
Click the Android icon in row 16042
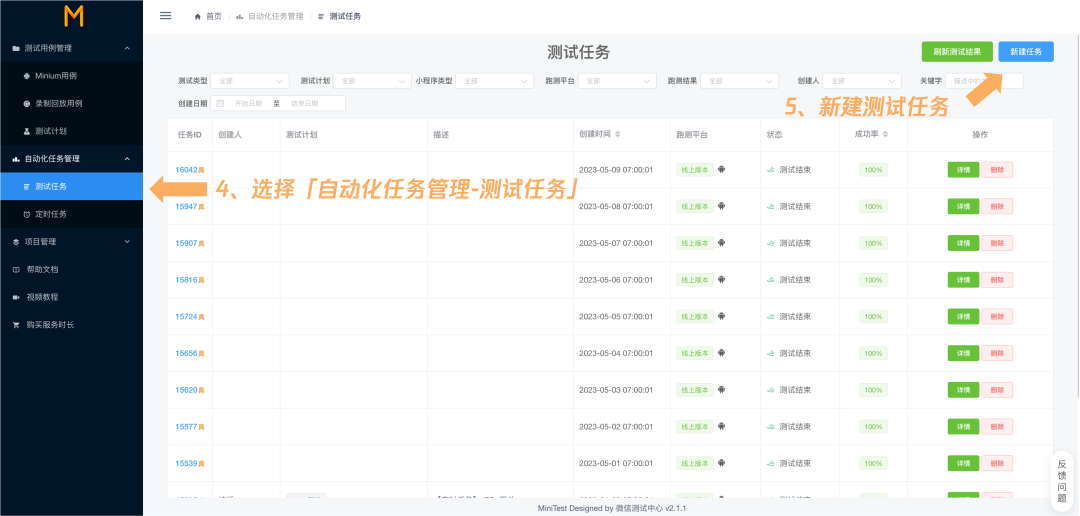[721, 169]
